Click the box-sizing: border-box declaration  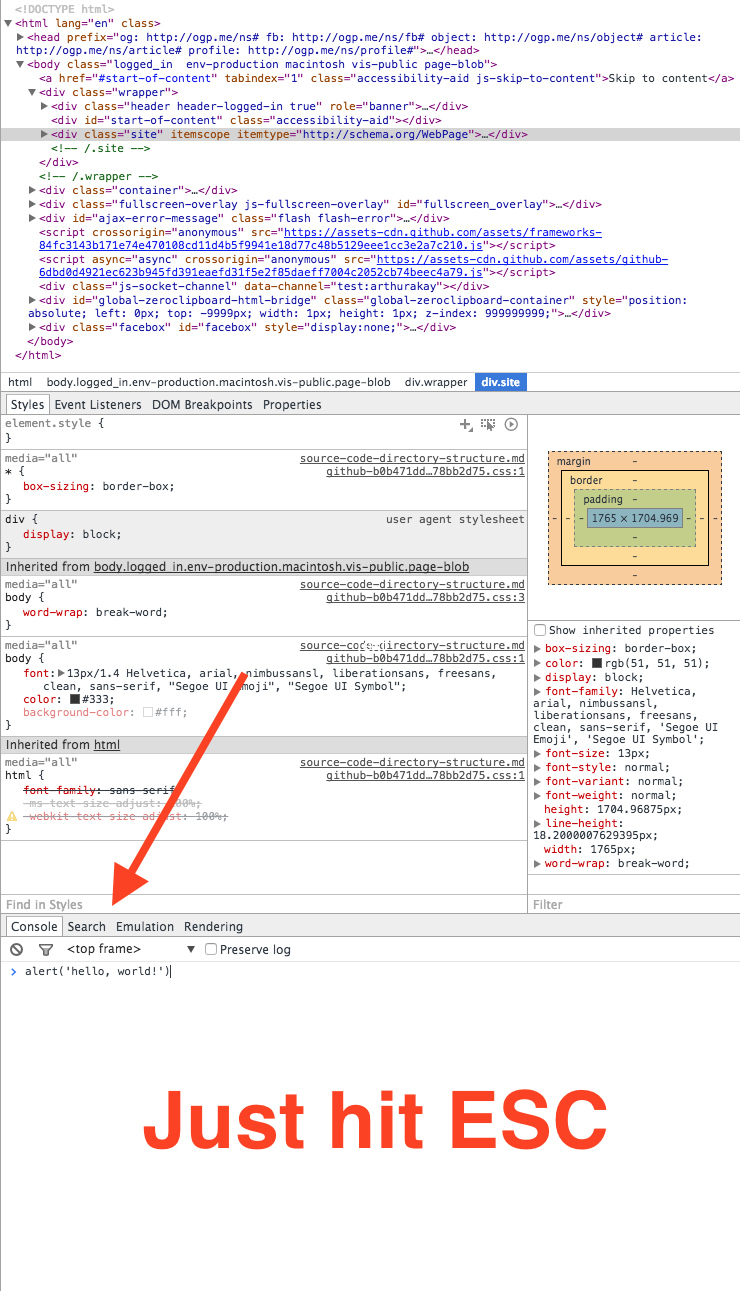click(x=98, y=486)
